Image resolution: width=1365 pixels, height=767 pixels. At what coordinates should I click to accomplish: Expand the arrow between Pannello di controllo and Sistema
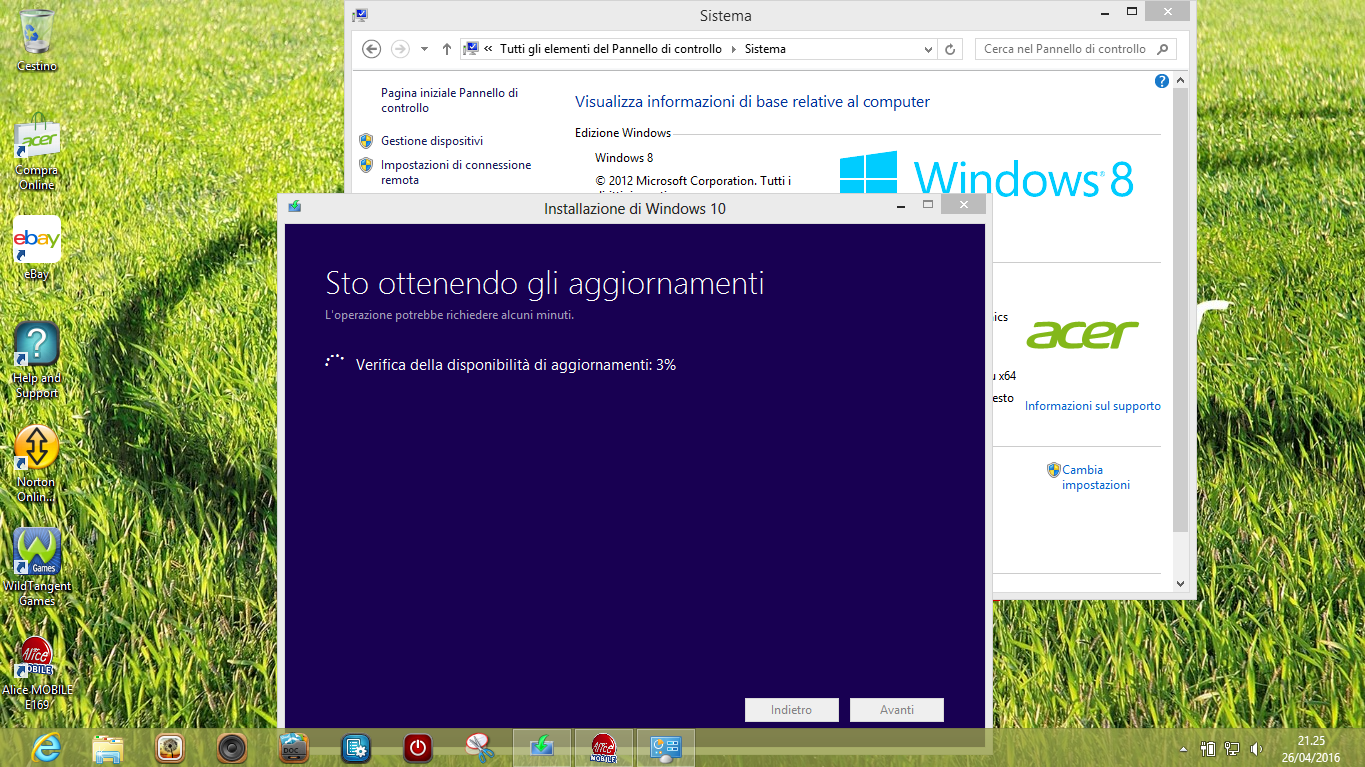733,49
